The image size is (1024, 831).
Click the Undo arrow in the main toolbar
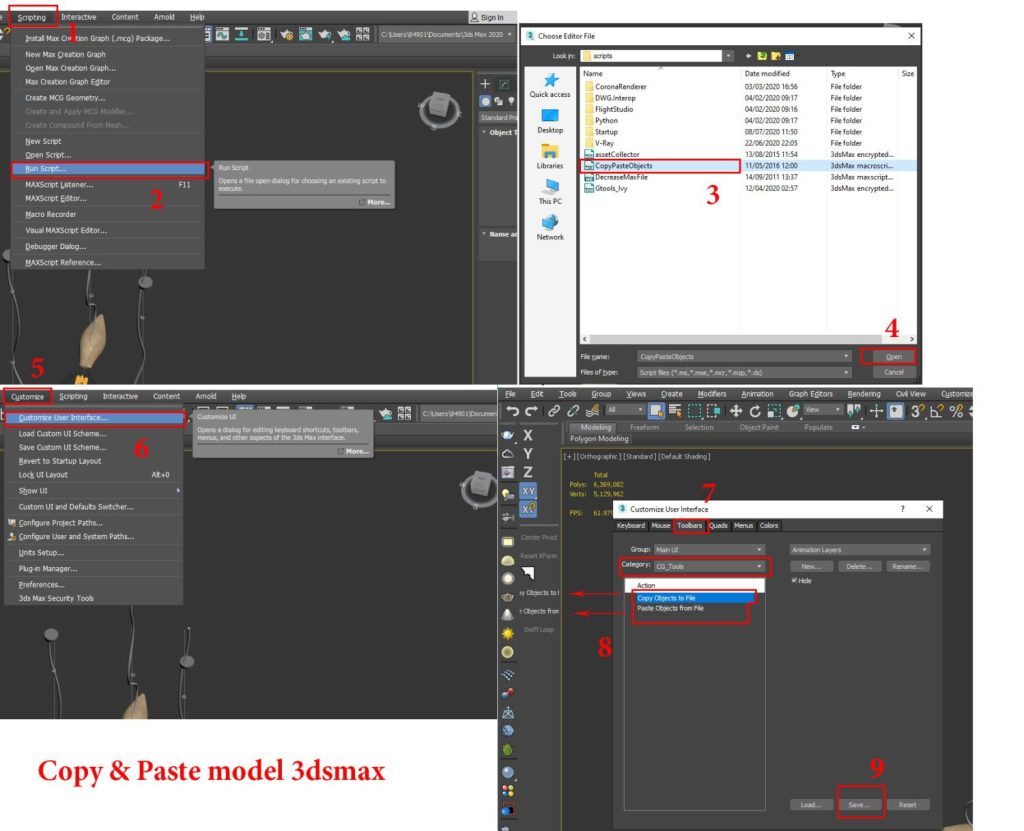coord(513,411)
